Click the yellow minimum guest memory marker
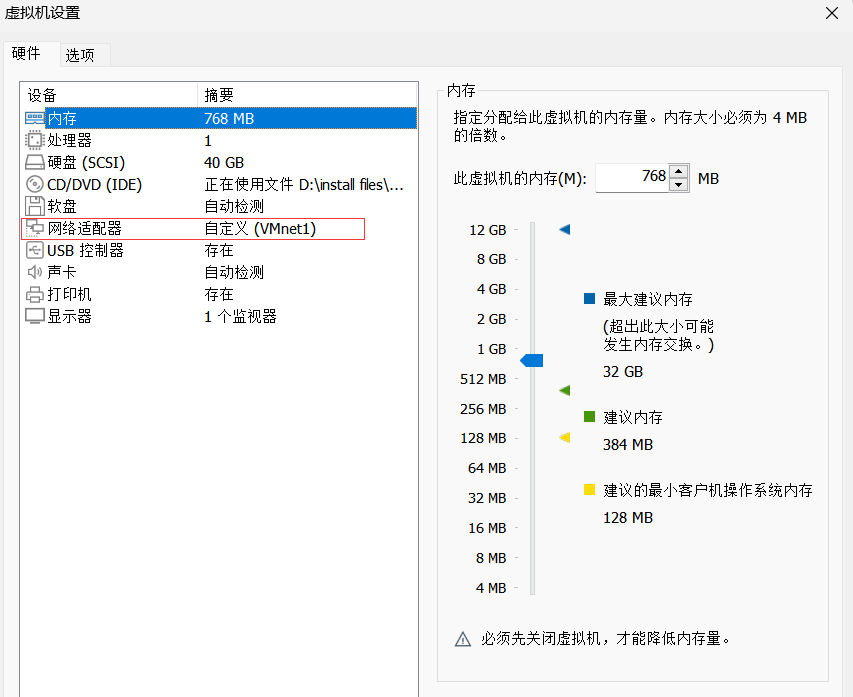 (x=565, y=437)
